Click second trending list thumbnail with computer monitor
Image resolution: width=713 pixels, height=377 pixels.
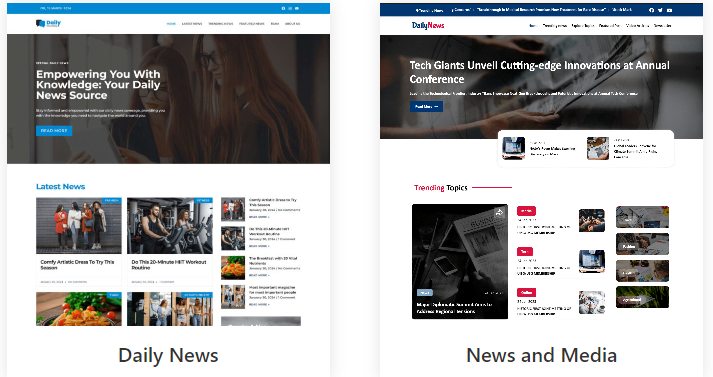(592, 261)
